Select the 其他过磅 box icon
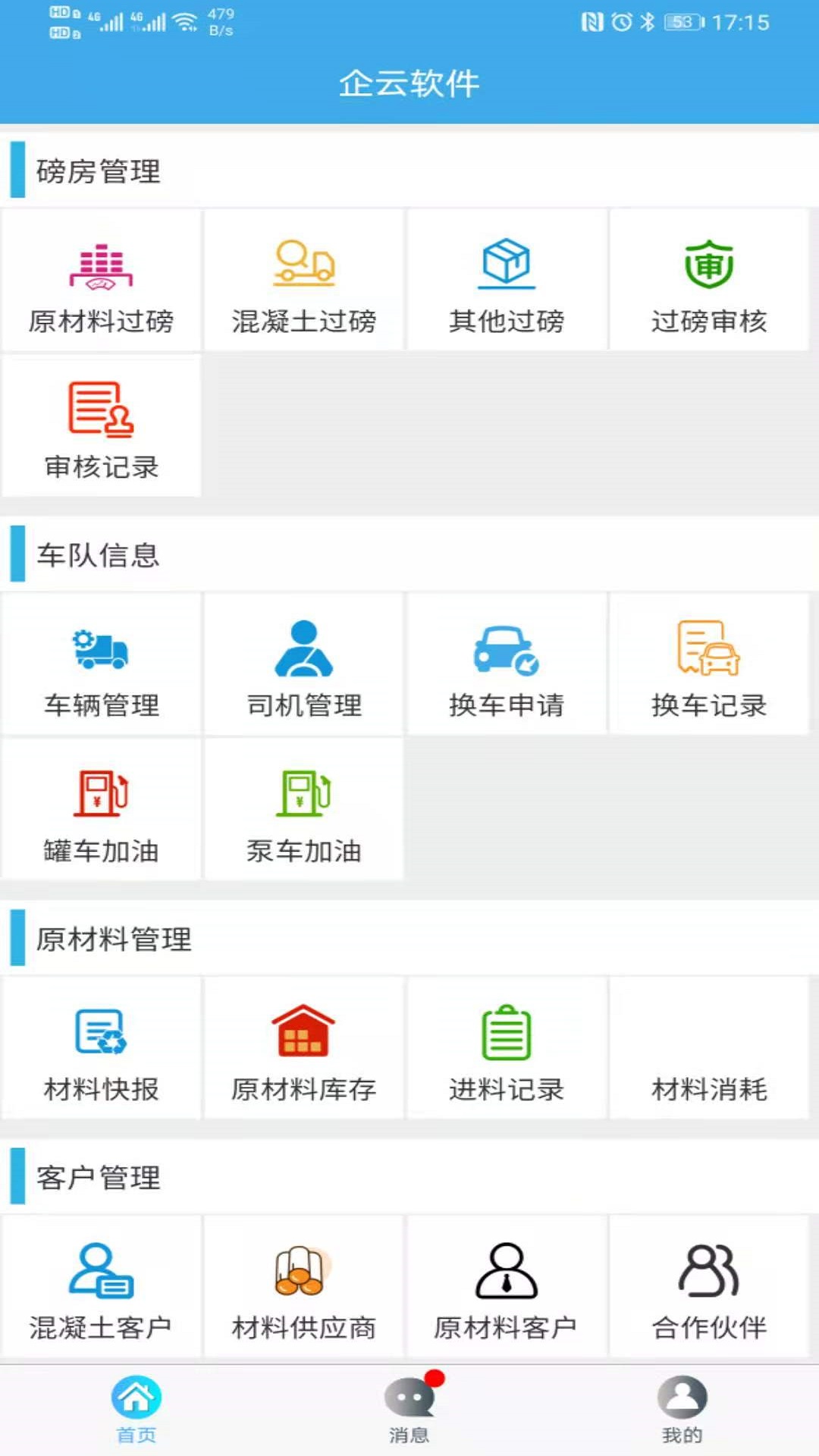Screen dimensions: 819x1456 tap(506, 264)
